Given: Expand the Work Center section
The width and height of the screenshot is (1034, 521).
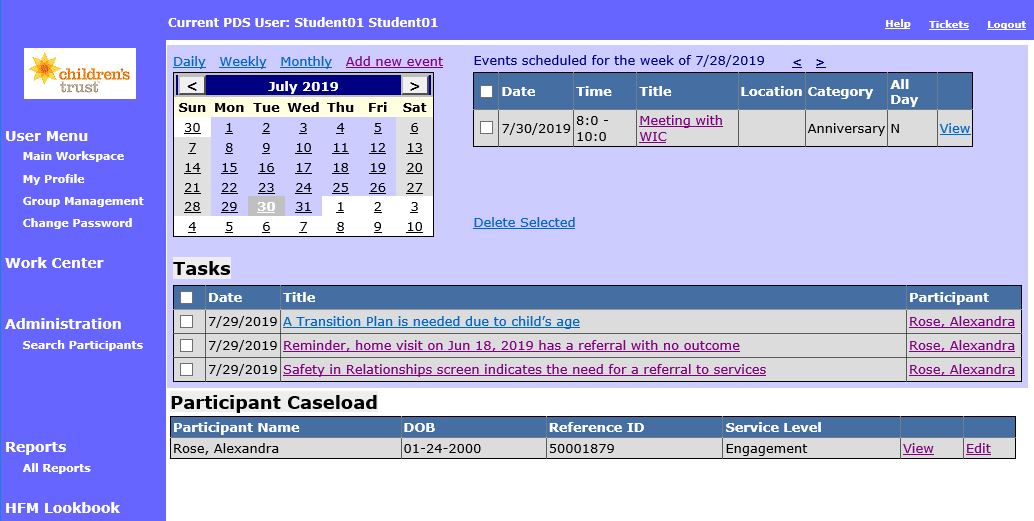Looking at the screenshot, I should point(54,262).
